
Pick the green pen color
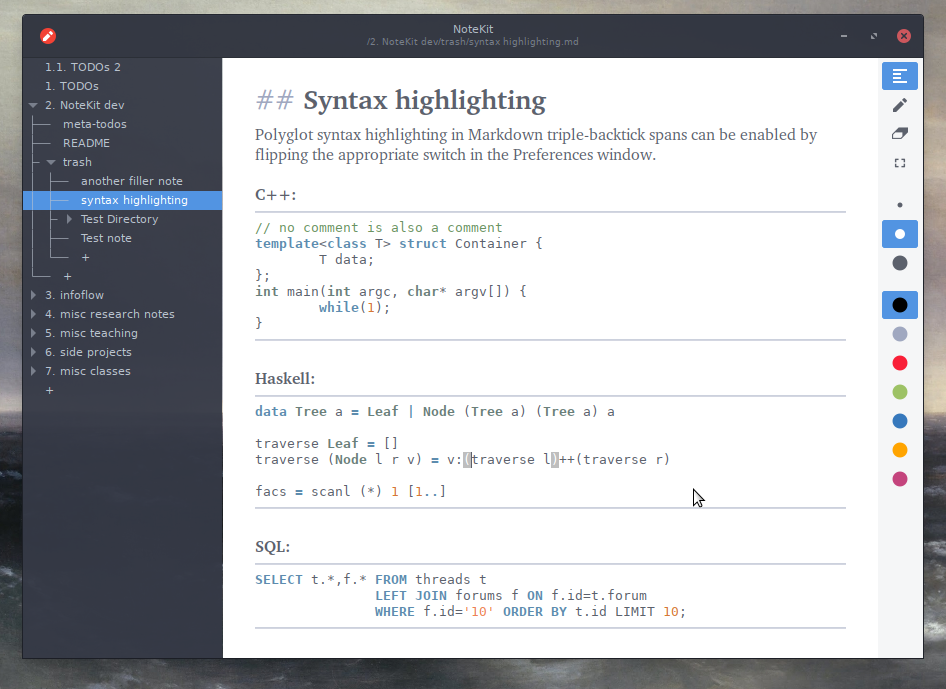pos(900,392)
